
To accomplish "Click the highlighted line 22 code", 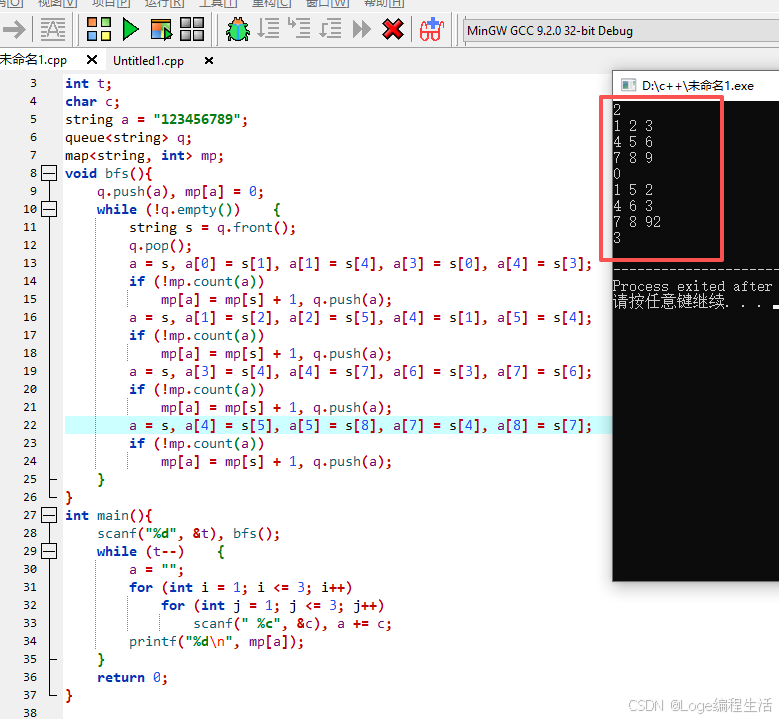I will tap(361, 425).
